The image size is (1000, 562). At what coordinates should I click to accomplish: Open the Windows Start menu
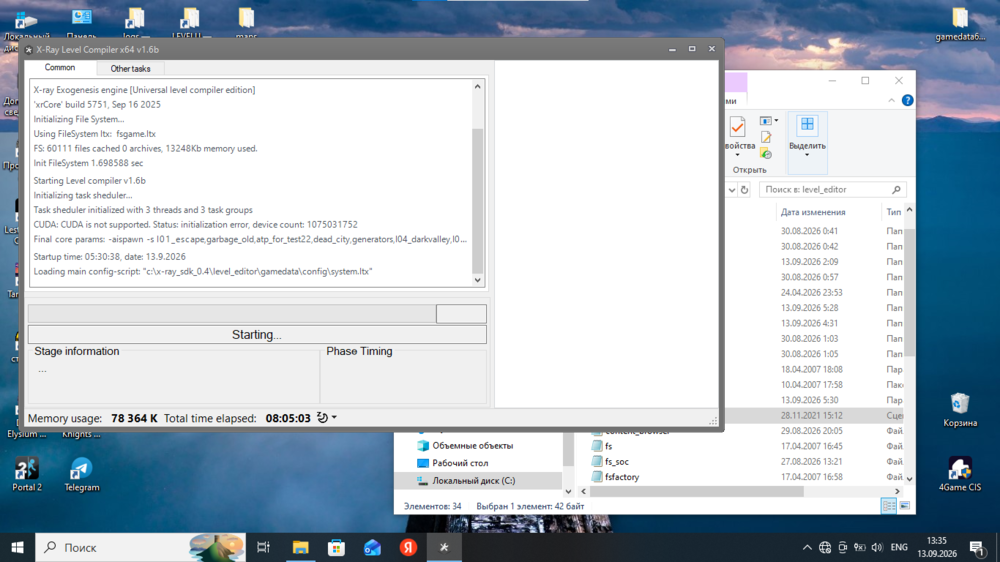coord(17,547)
